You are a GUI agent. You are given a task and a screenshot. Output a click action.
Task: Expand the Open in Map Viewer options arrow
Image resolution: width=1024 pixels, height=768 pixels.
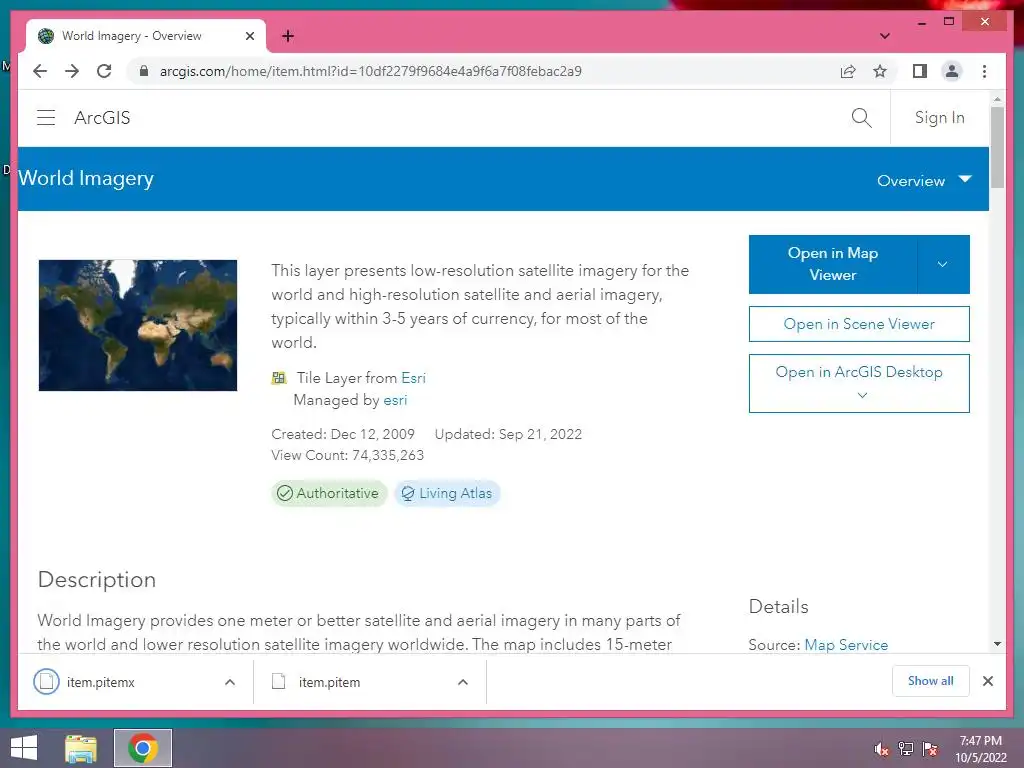click(943, 264)
